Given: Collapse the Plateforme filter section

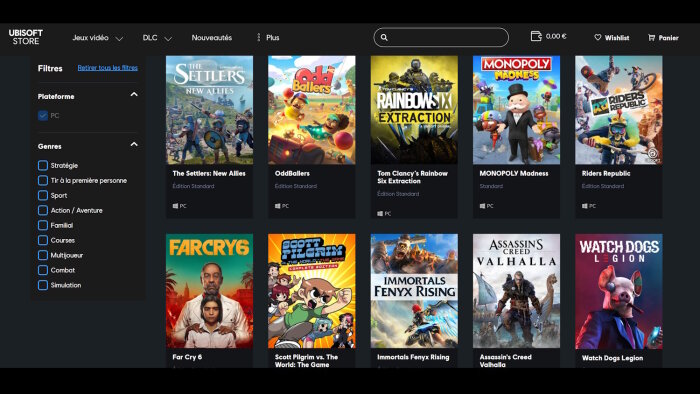Looking at the screenshot, I should point(134,95).
